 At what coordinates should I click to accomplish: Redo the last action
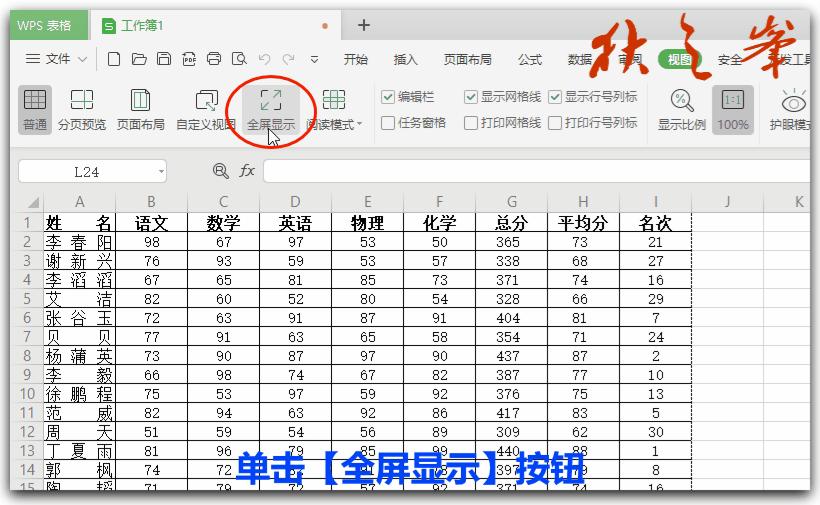pos(289,59)
